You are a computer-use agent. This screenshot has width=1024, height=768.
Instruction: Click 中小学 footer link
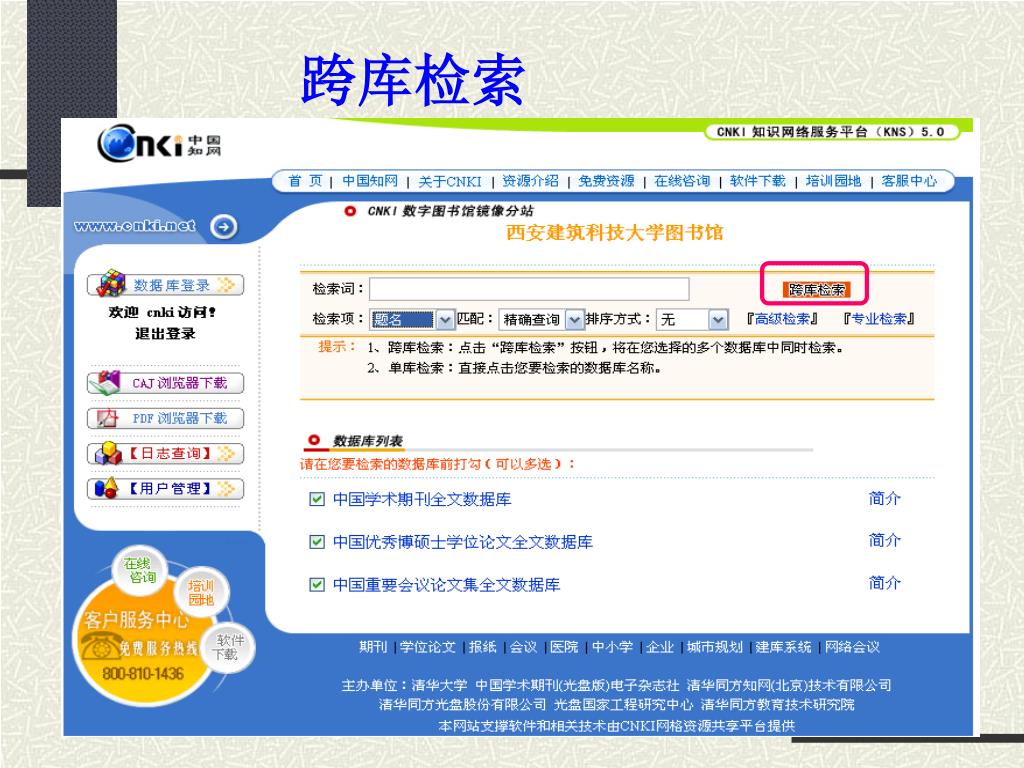pos(612,647)
